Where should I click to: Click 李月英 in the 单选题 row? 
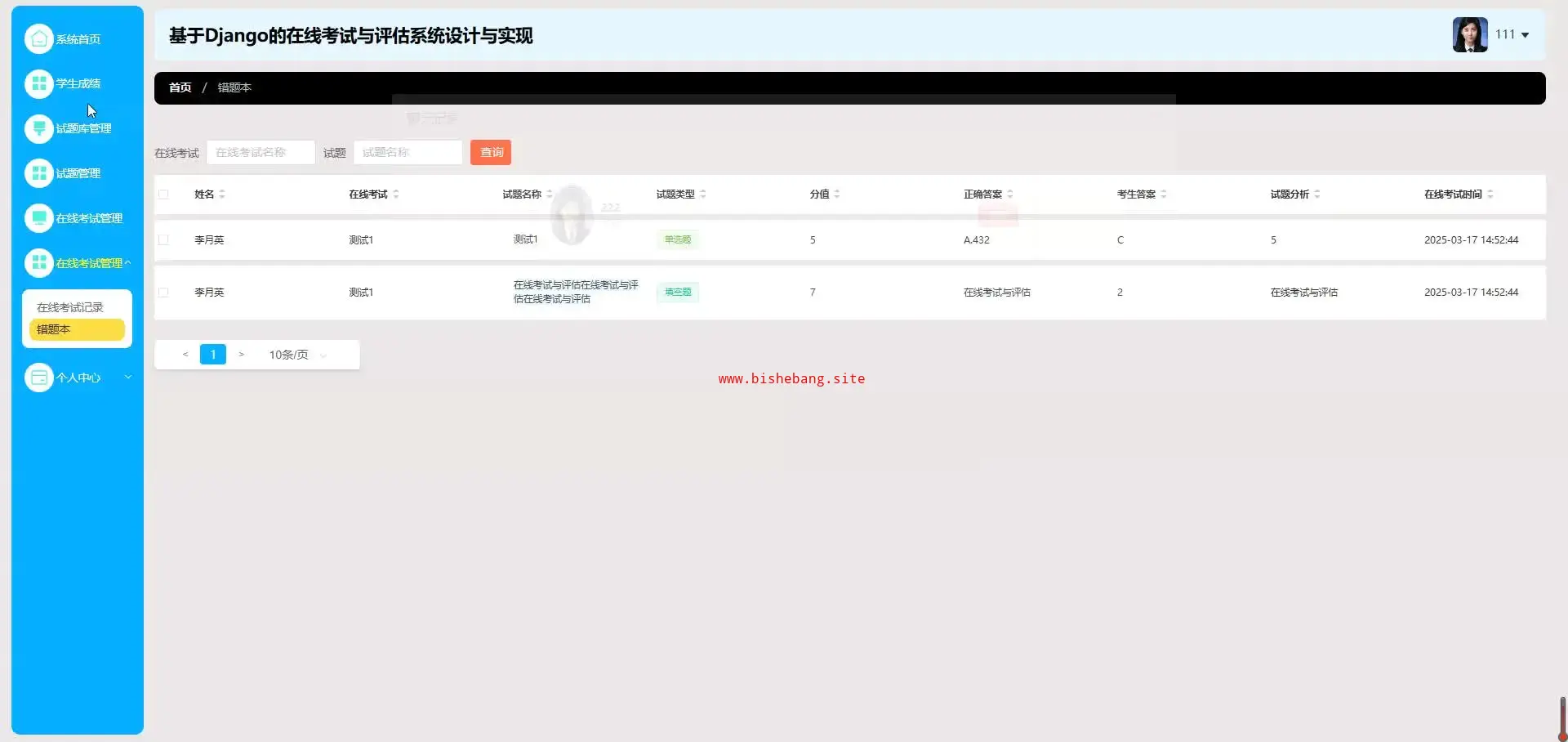pos(209,240)
